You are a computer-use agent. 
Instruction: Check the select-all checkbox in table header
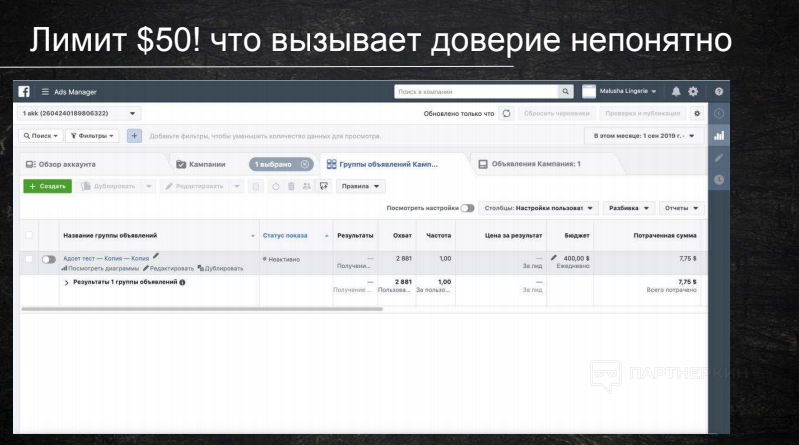tap(29, 235)
